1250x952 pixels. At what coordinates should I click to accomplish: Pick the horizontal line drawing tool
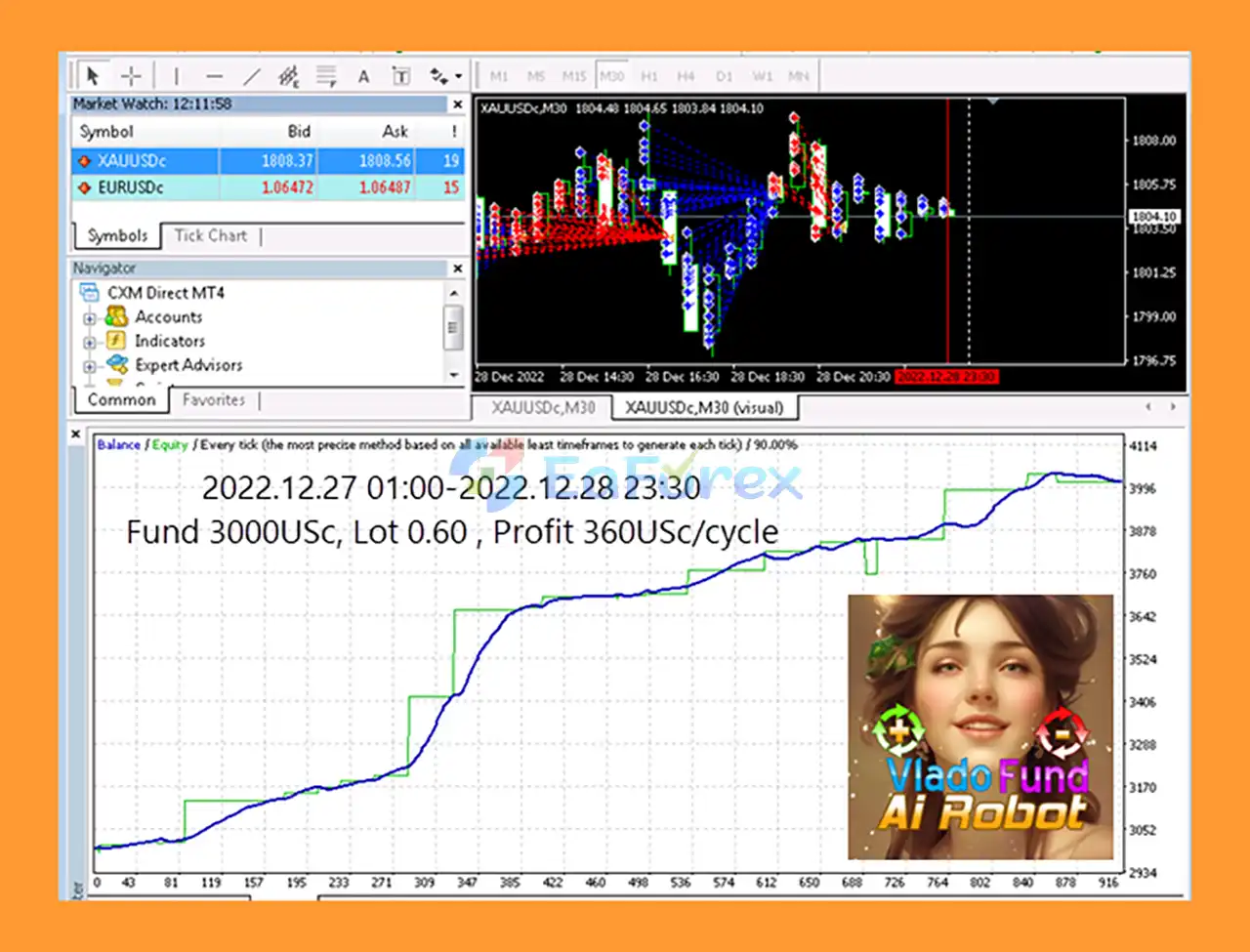tap(215, 76)
